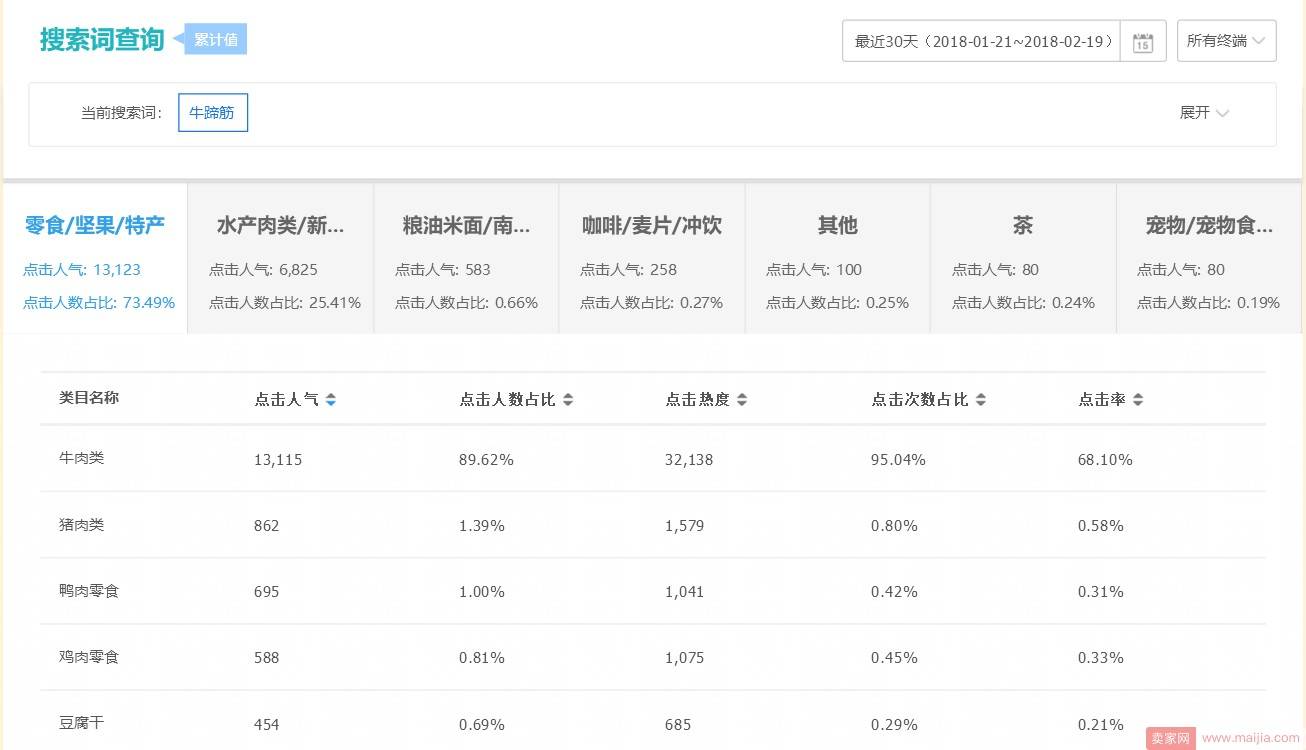Click the 当前搜索词 label

pyautogui.click(x=121, y=113)
